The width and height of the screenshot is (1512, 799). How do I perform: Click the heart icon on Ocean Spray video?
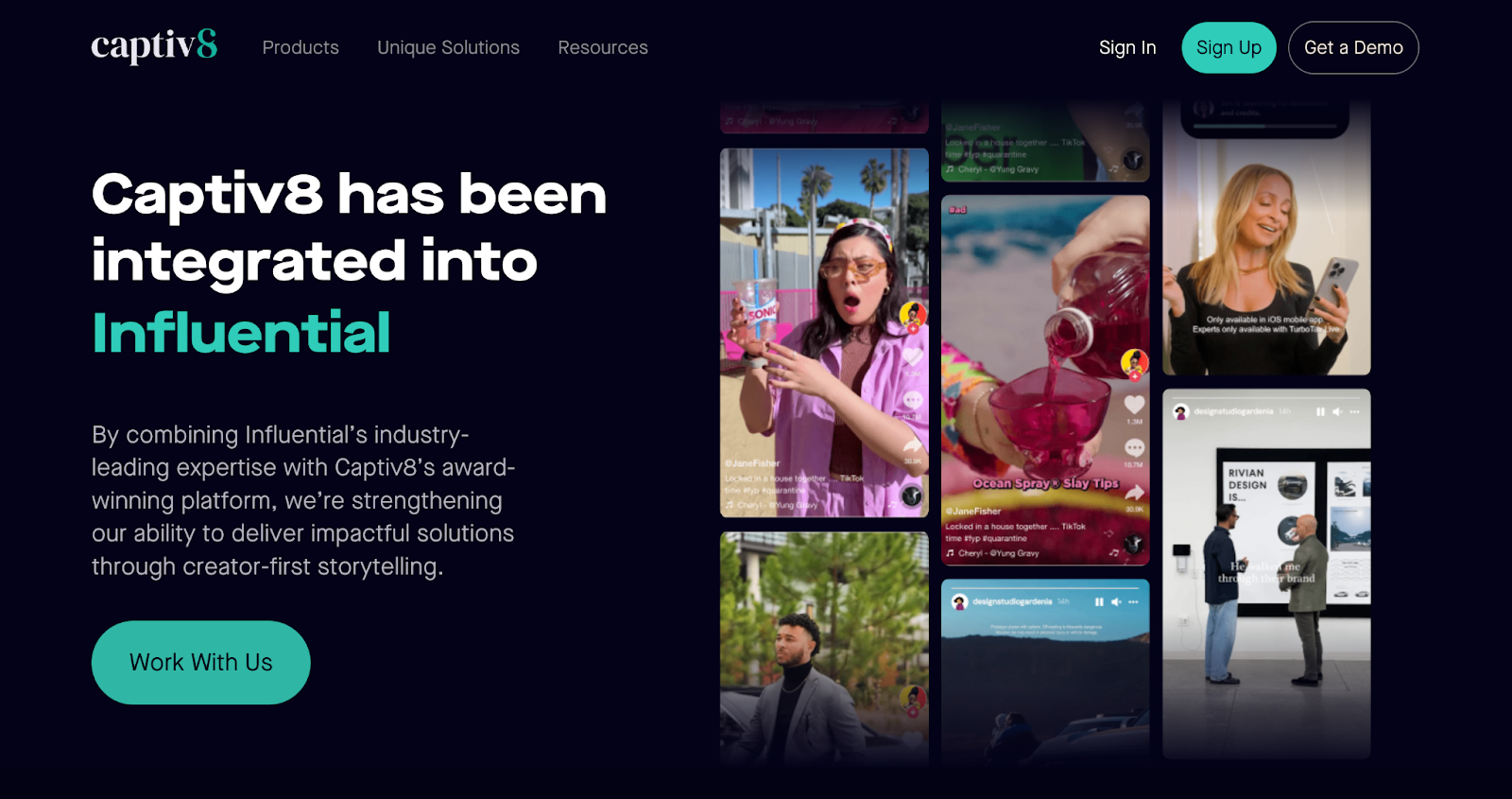(x=1134, y=405)
